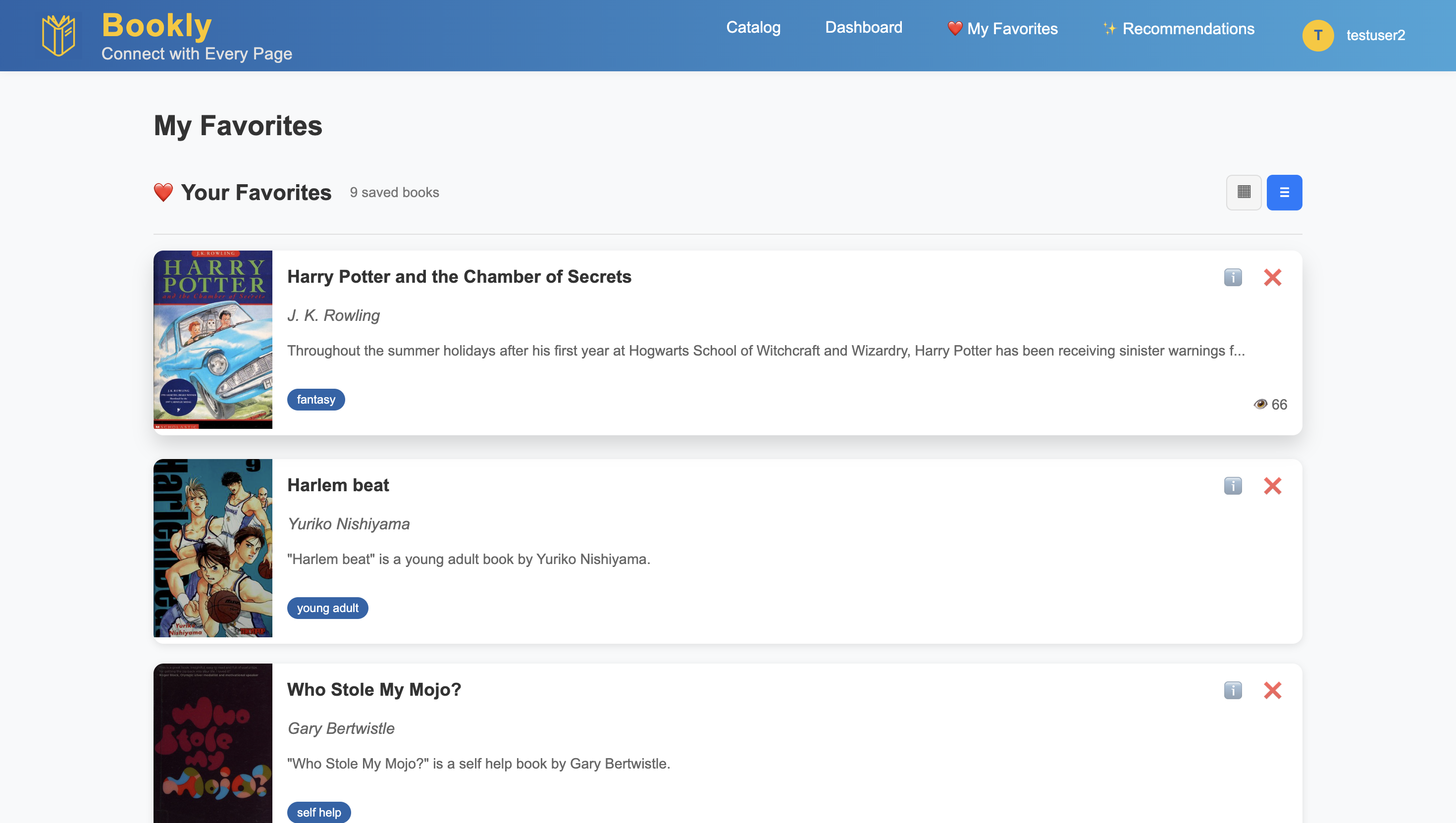Select the self help genre tag
This screenshot has height=823, width=1456.
click(x=319, y=812)
